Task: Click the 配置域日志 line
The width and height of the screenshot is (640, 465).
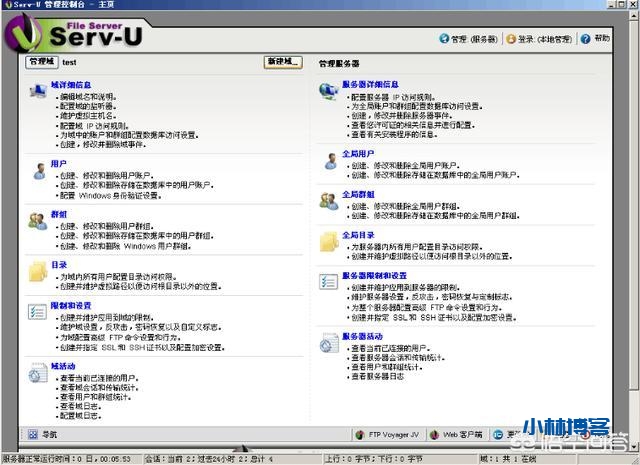Action: pos(80,416)
